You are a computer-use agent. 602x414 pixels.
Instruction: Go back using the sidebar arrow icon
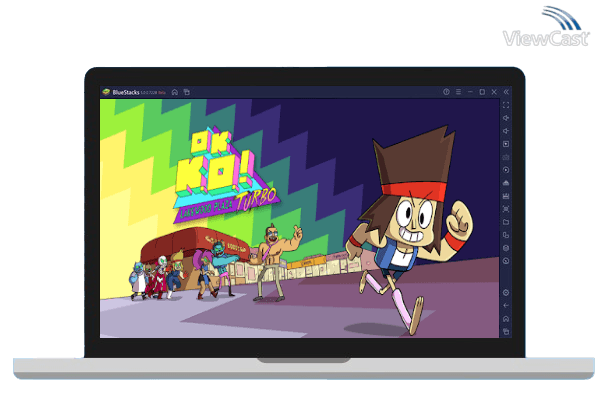[x=506, y=306]
